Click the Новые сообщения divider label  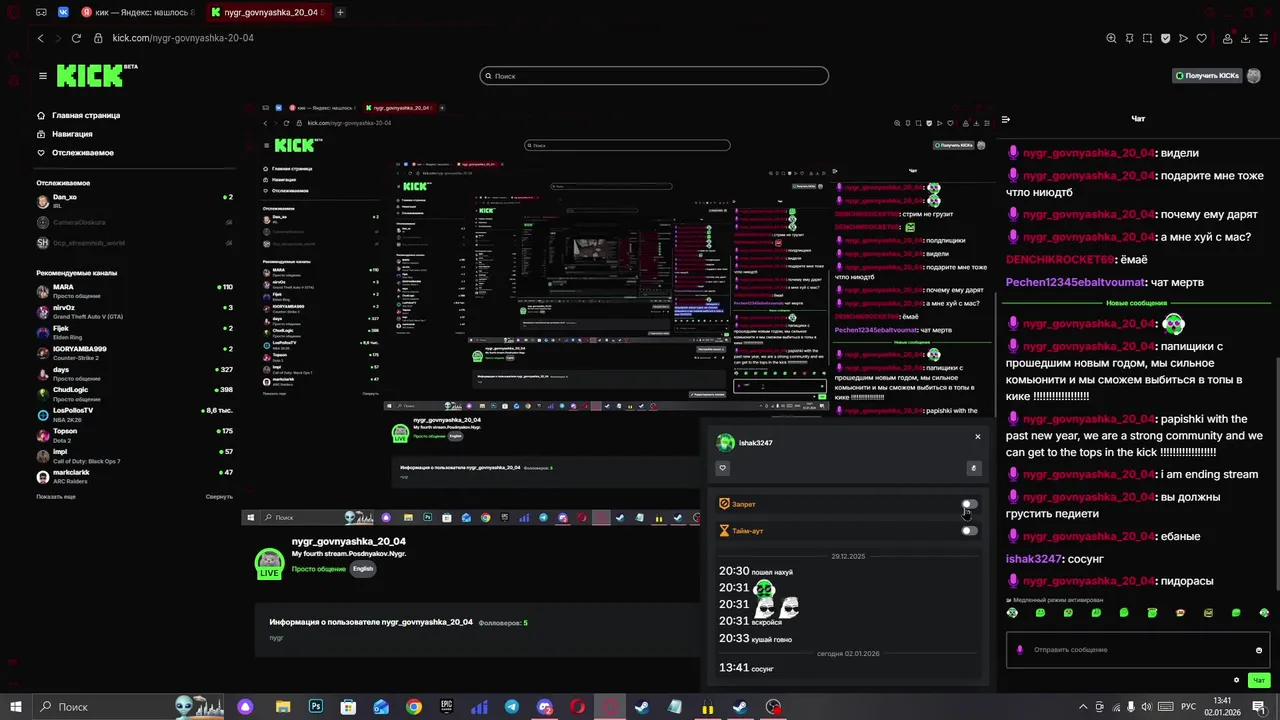point(1136,303)
